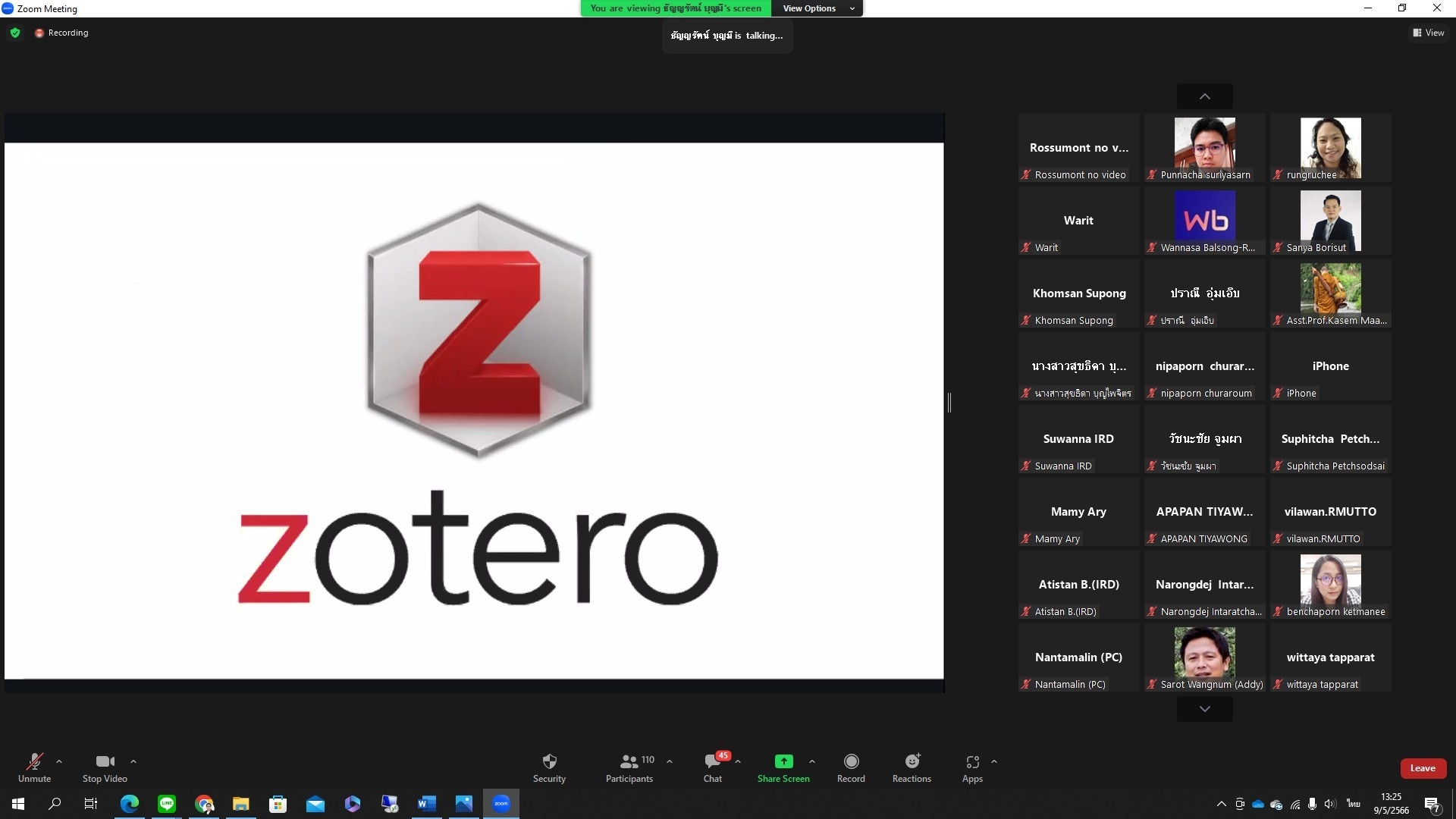The width and height of the screenshot is (1456, 819).
Task: Open Windows taskbar search
Action: coord(55,804)
